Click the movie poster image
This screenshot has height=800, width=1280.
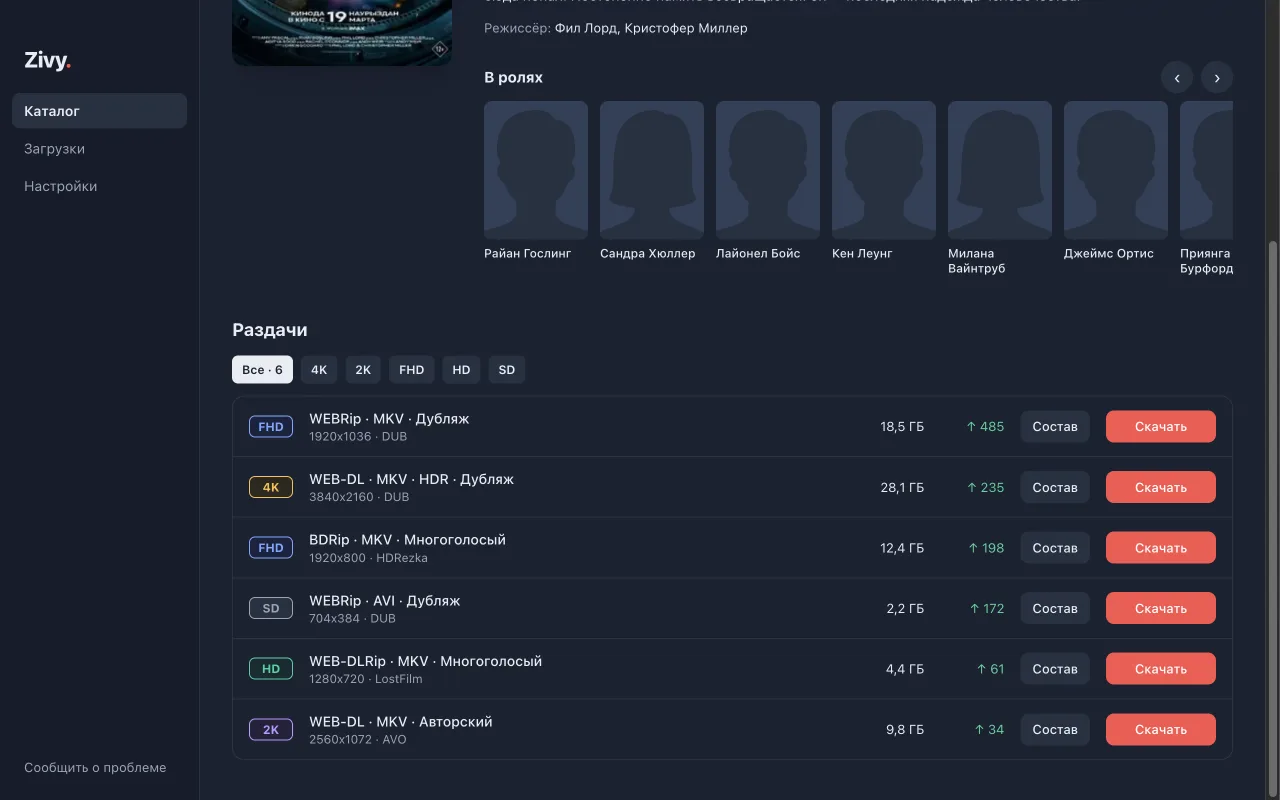click(x=342, y=33)
